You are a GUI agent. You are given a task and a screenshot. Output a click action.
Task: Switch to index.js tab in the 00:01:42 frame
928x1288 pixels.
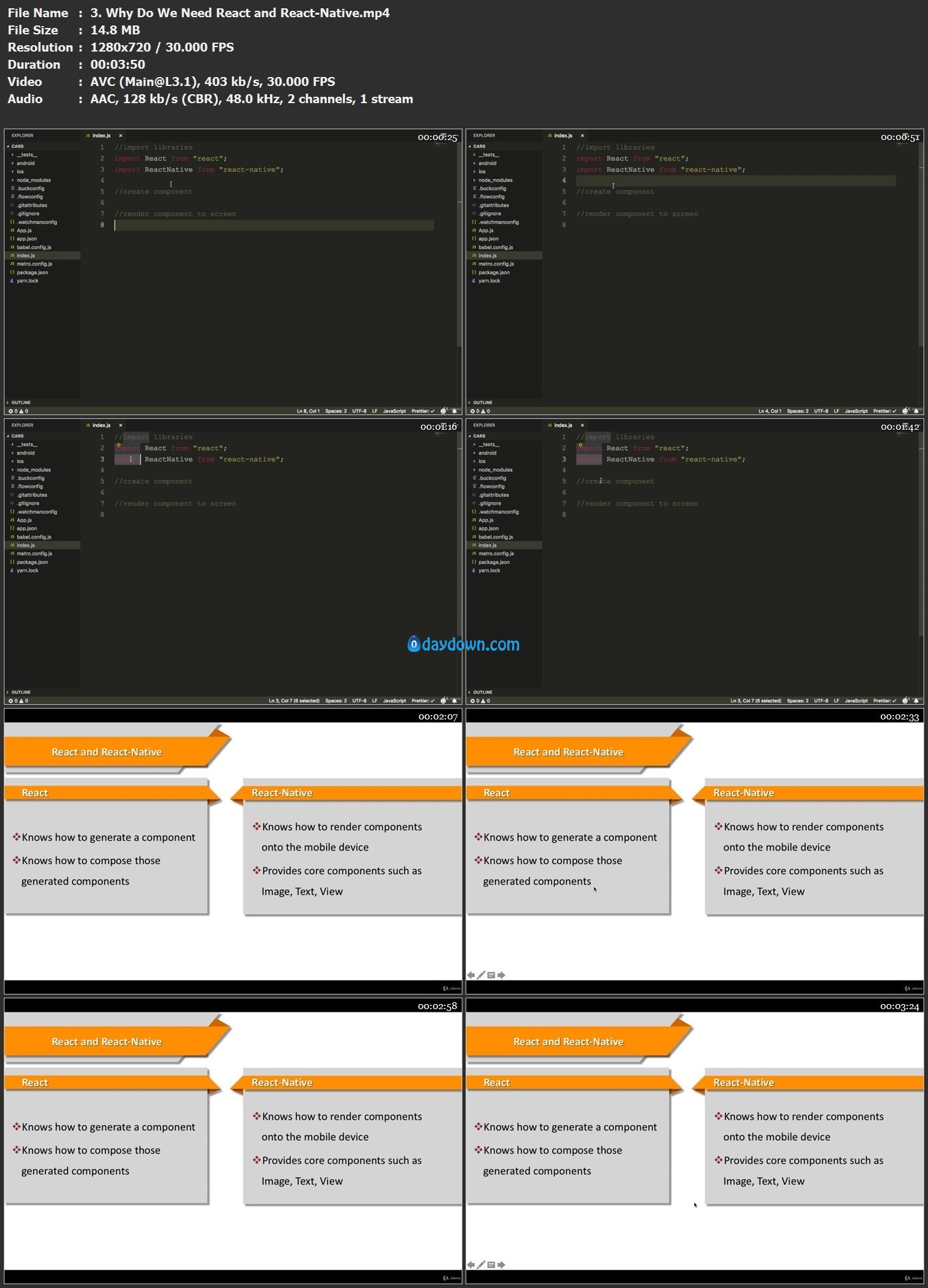[562, 425]
